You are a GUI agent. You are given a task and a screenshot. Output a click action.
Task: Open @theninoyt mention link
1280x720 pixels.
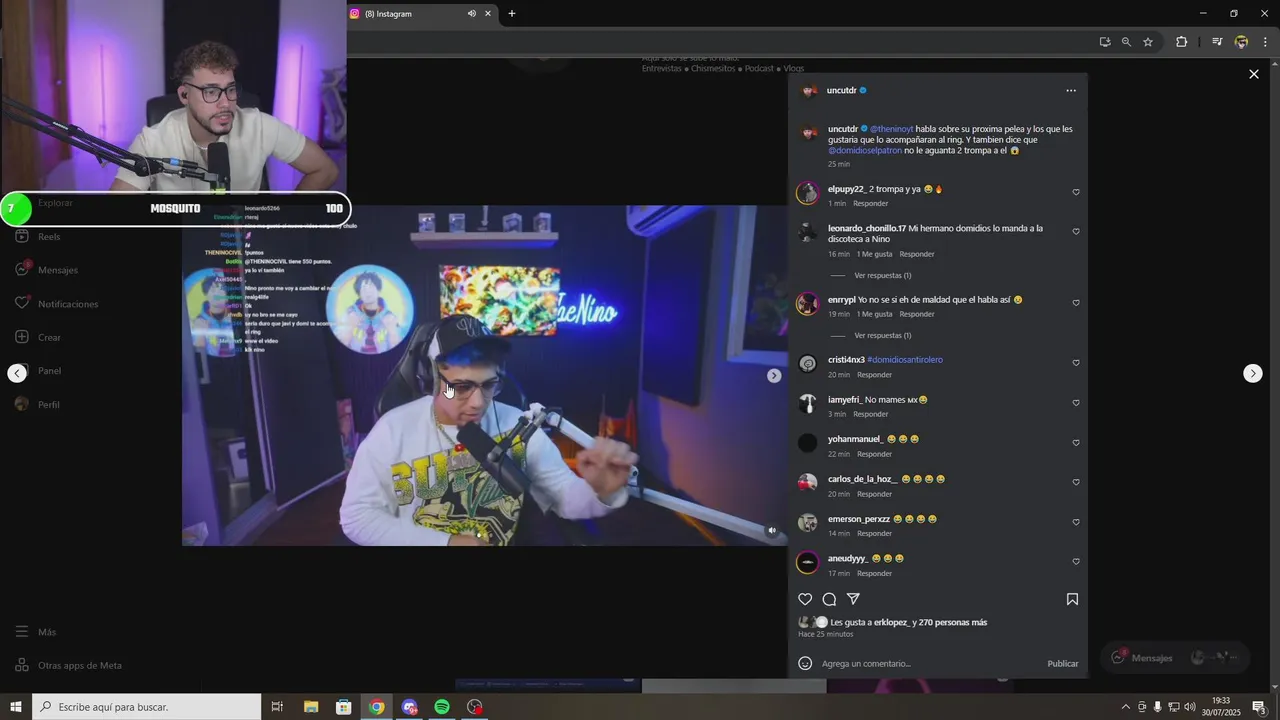[x=891, y=129]
